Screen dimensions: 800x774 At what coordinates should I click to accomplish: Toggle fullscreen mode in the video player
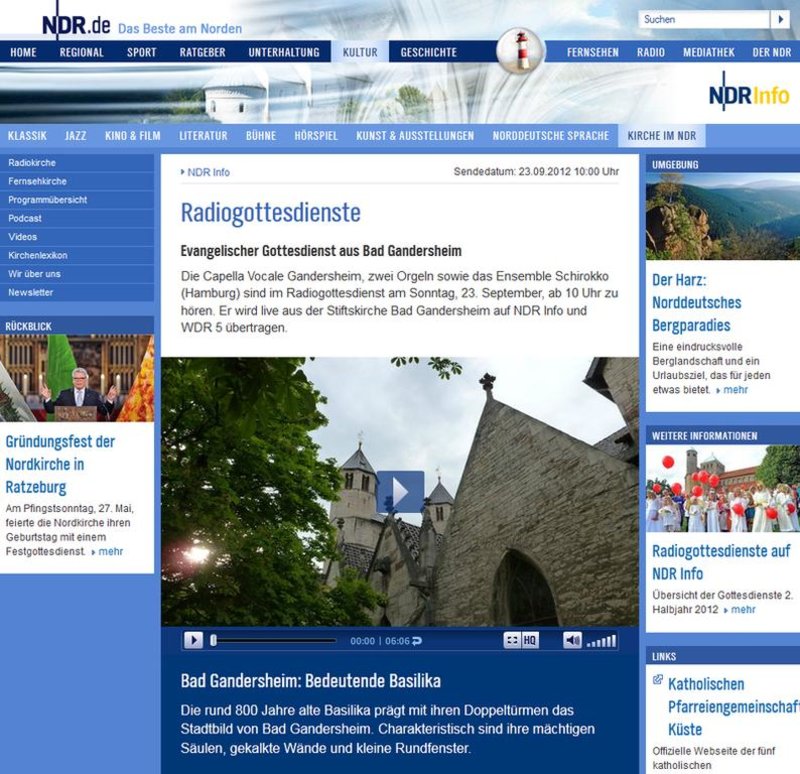click(511, 640)
